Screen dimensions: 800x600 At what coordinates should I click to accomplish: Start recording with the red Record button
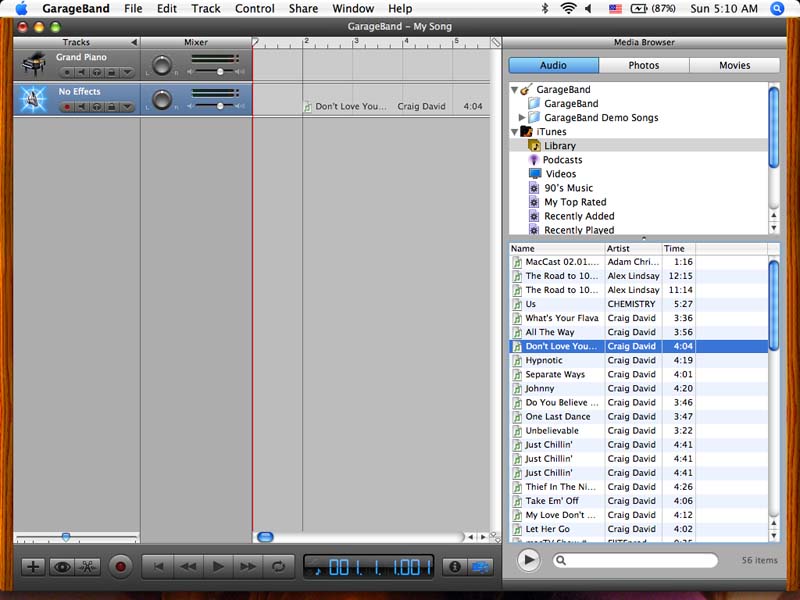pyautogui.click(x=120, y=567)
